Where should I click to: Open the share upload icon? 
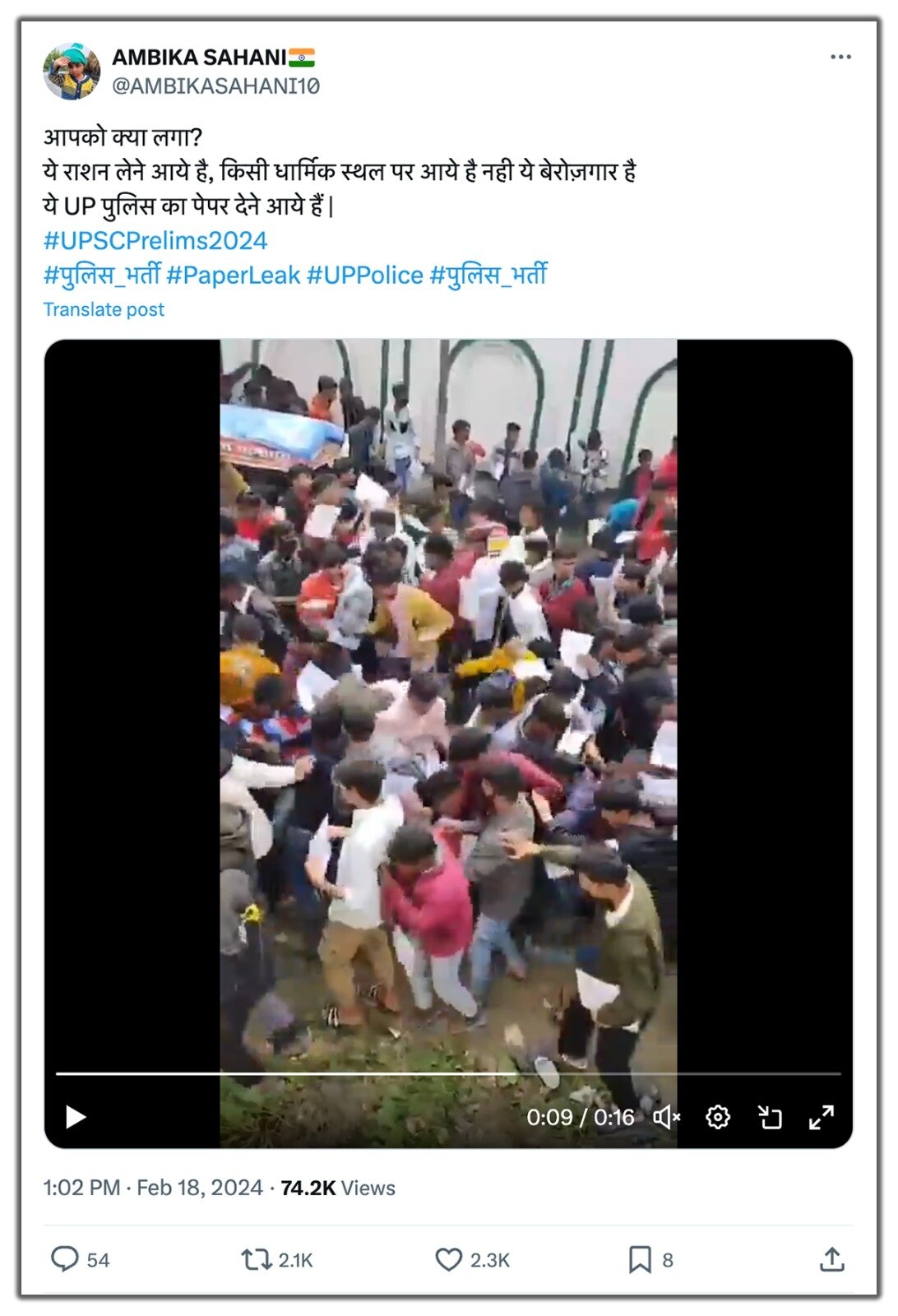pyautogui.click(x=832, y=1258)
